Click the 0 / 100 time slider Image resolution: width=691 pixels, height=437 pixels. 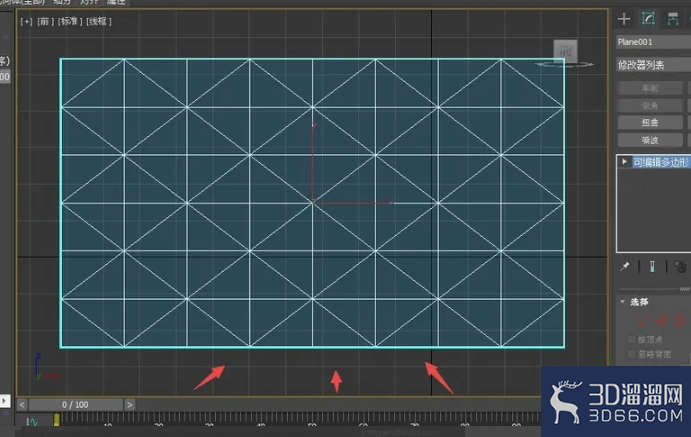[75, 404]
